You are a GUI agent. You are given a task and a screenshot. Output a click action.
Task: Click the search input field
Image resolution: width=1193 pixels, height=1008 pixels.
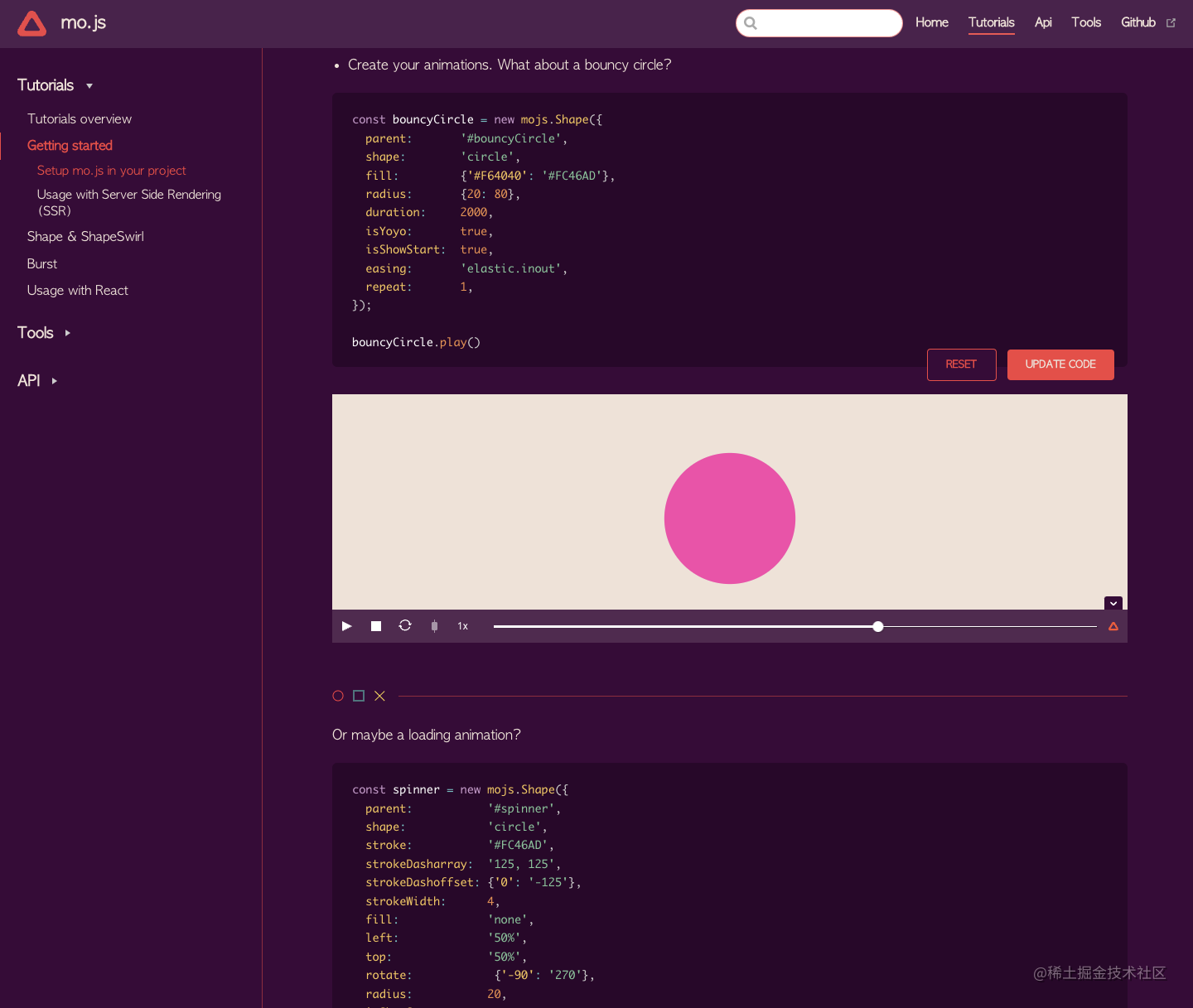819,23
